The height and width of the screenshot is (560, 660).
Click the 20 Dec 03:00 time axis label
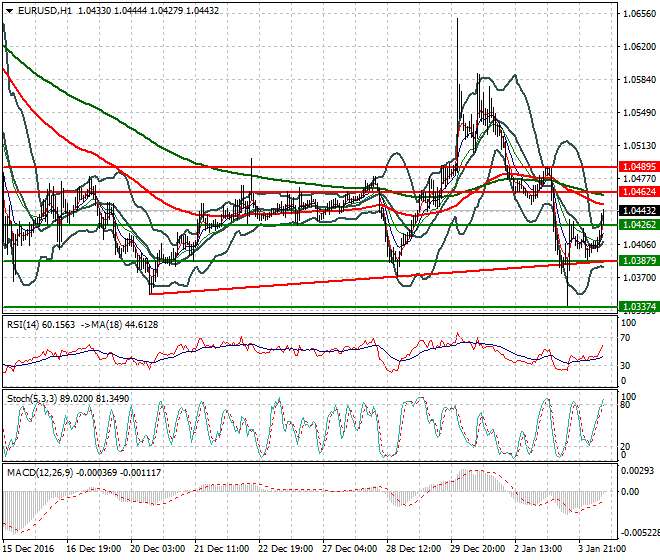[x=157, y=549]
